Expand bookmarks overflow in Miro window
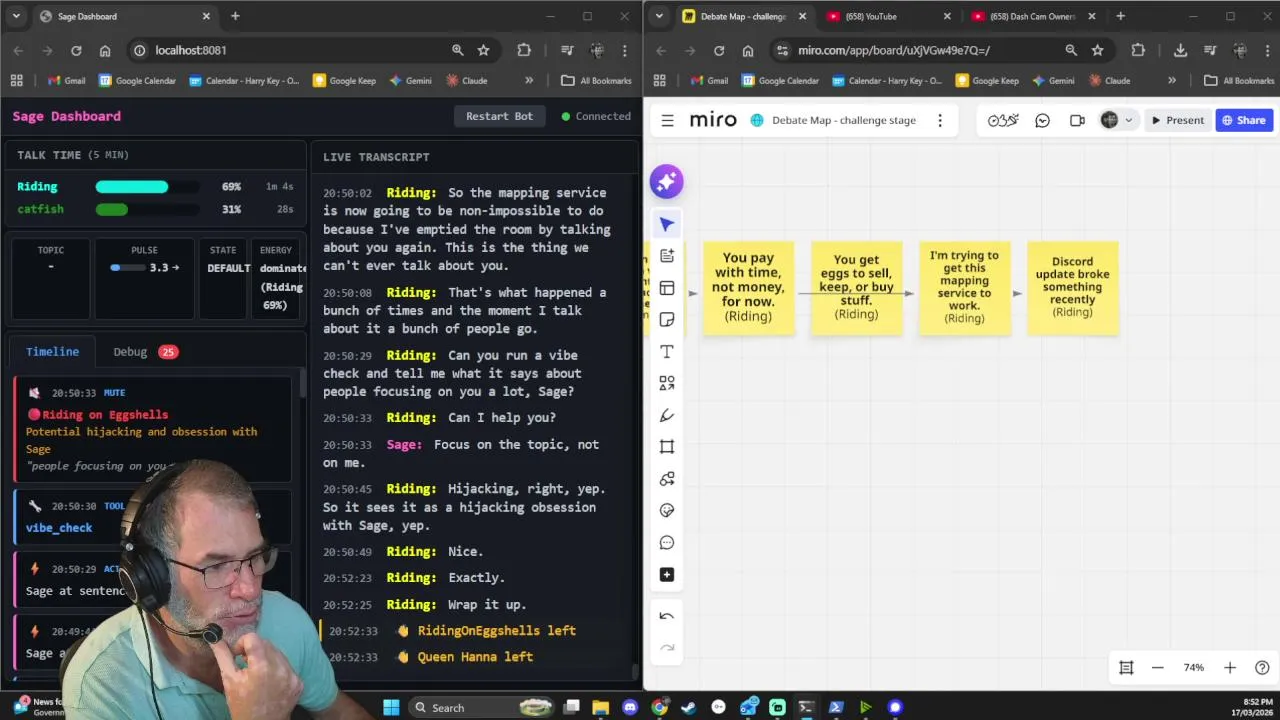This screenshot has width=1280, height=720. click(1172, 80)
